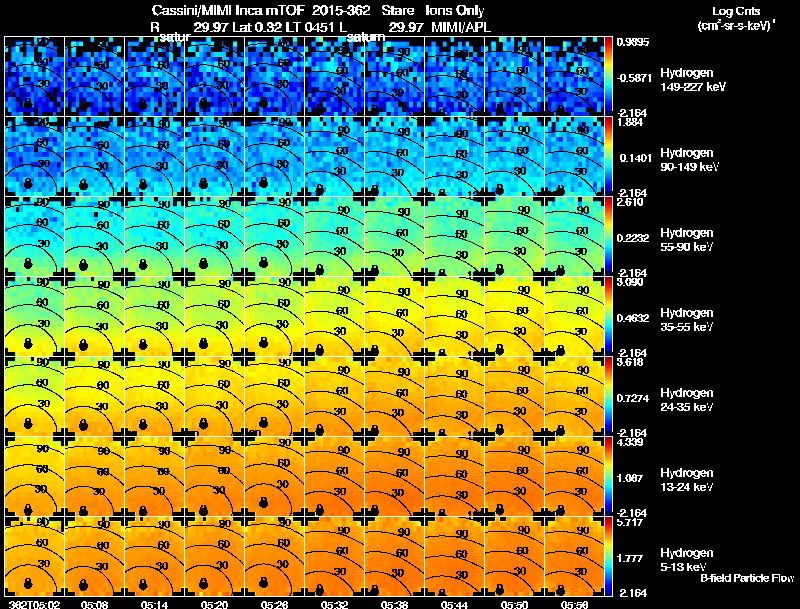This screenshot has width=800, height=609.
Task: Select the 2.610 colorbar maximum value
Action: pyautogui.click(x=630, y=202)
